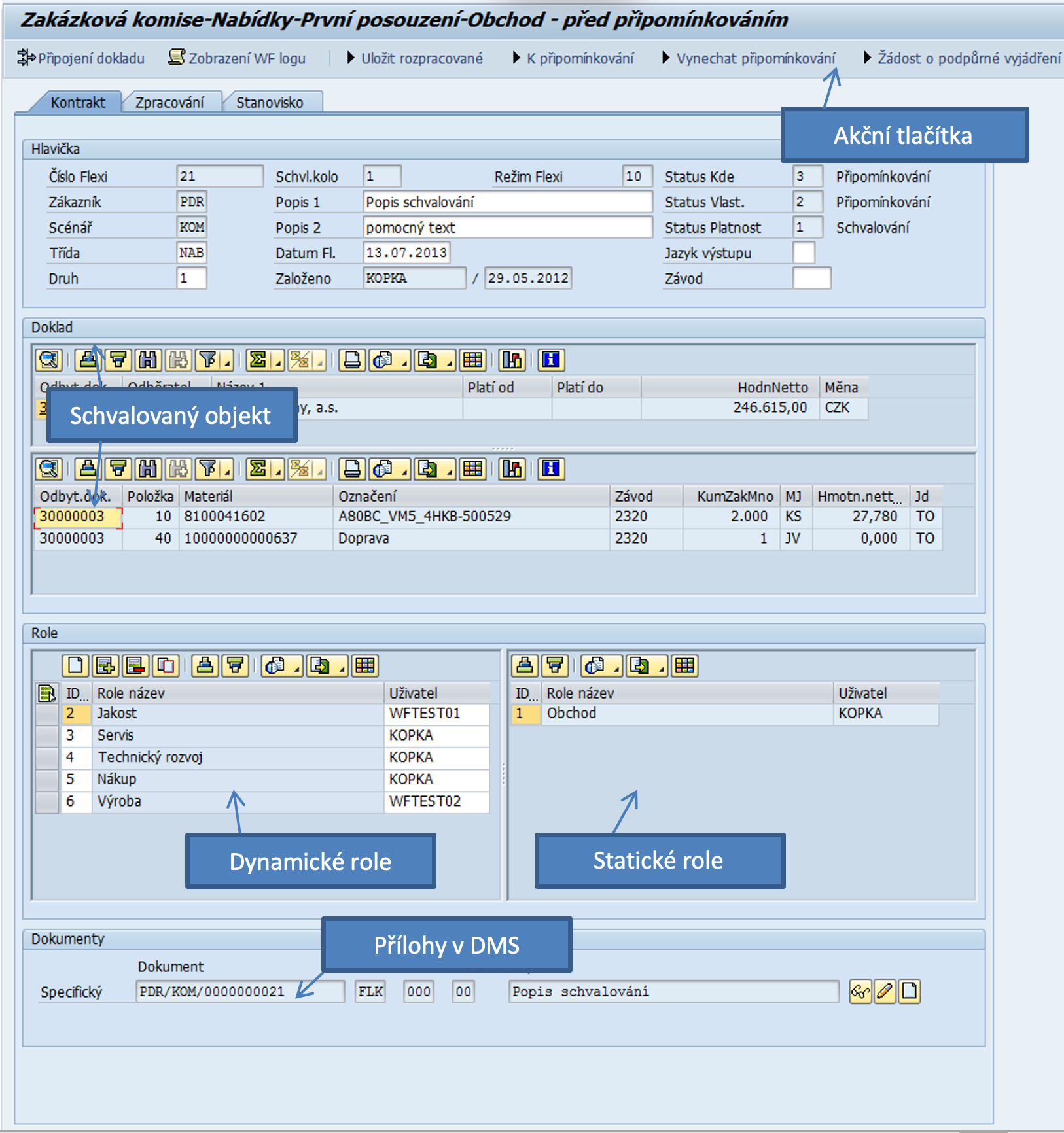Image resolution: width=1064 pixels, height=1133 pixels.
Task: Sort ascending in the items table toolbar
Action: coord(88,468)
